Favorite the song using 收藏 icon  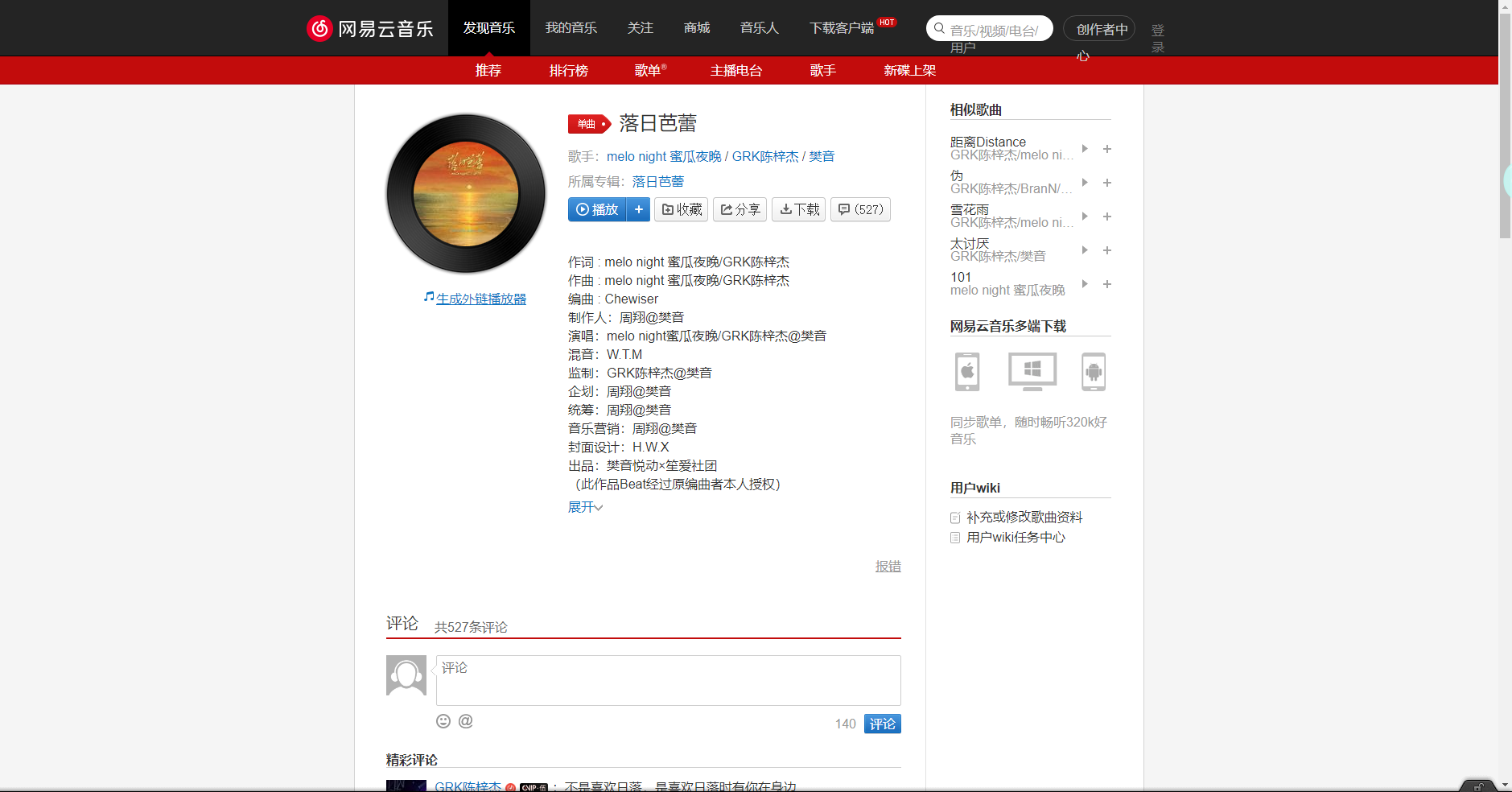(681, 209)
